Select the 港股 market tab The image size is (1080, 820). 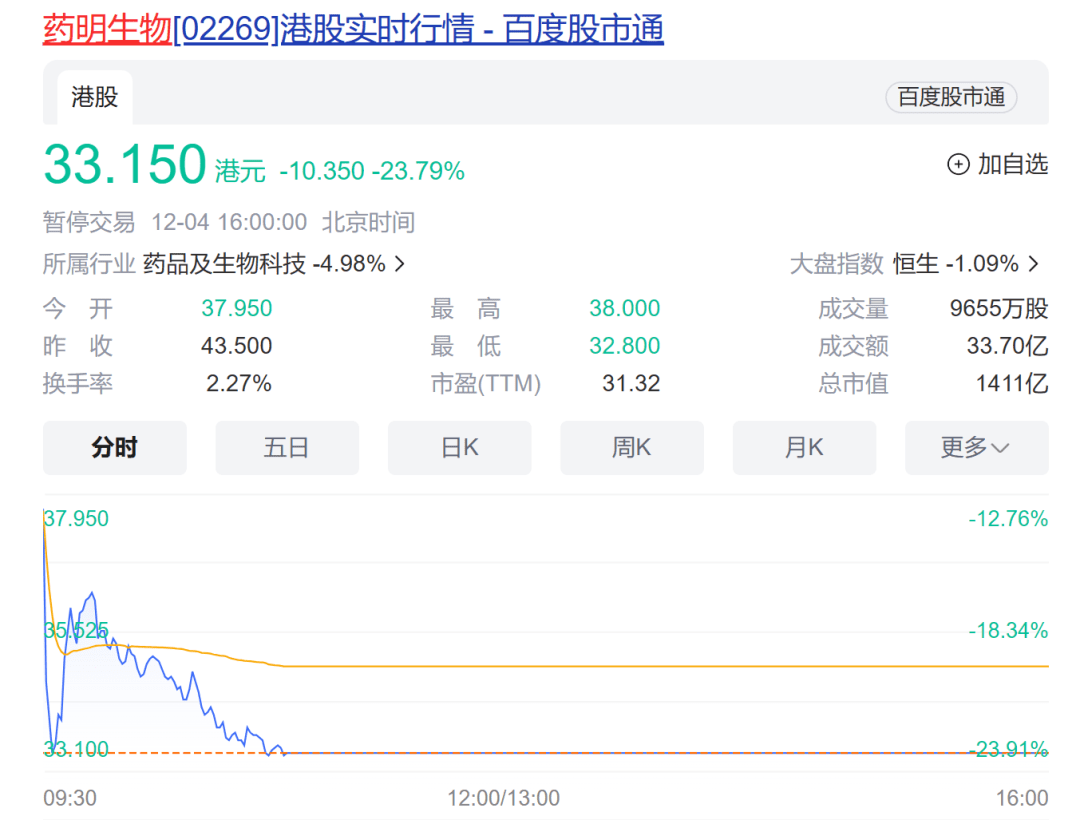(x=95, y=98)
